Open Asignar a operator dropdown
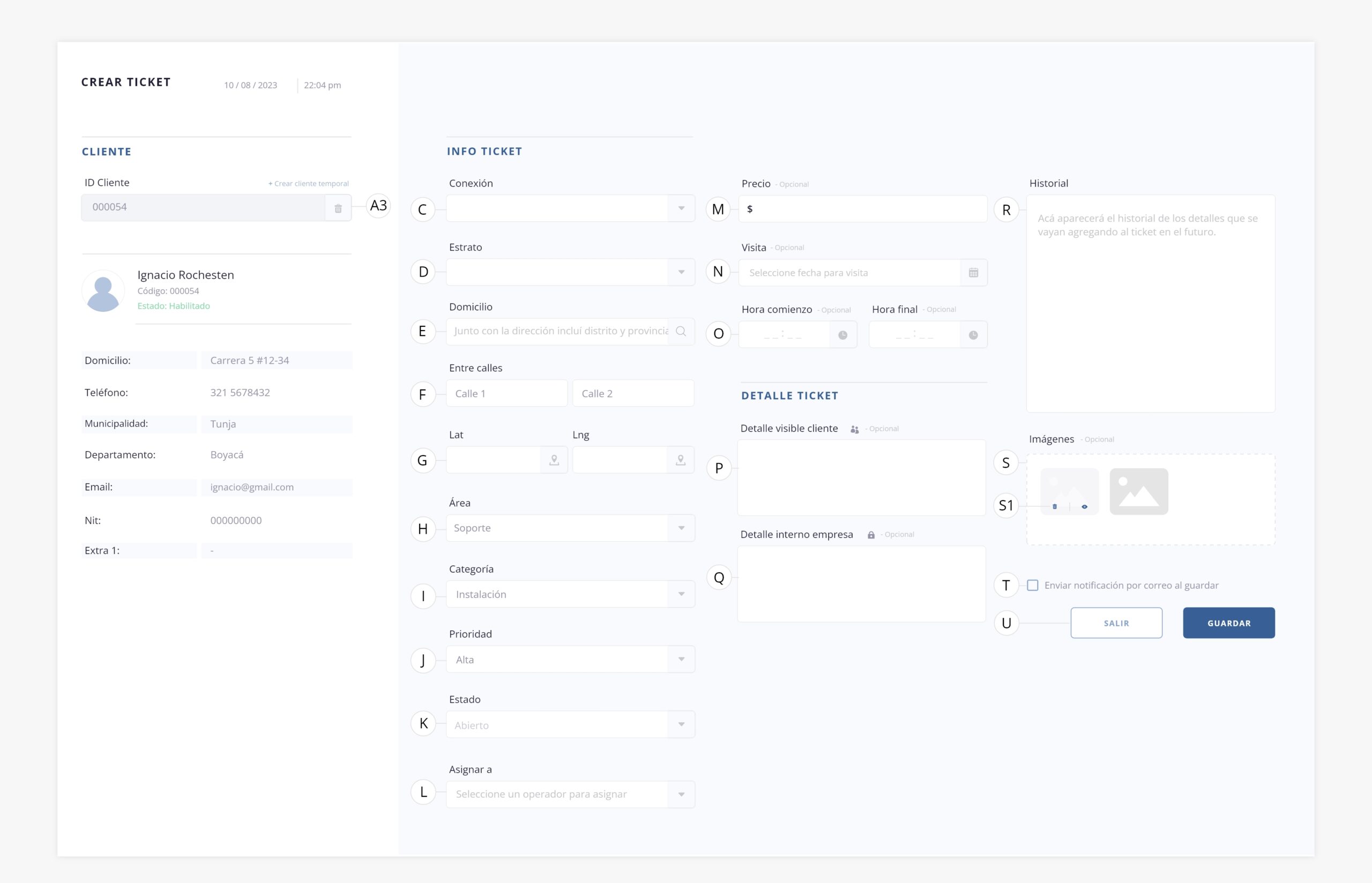 [x=570, y=794]
